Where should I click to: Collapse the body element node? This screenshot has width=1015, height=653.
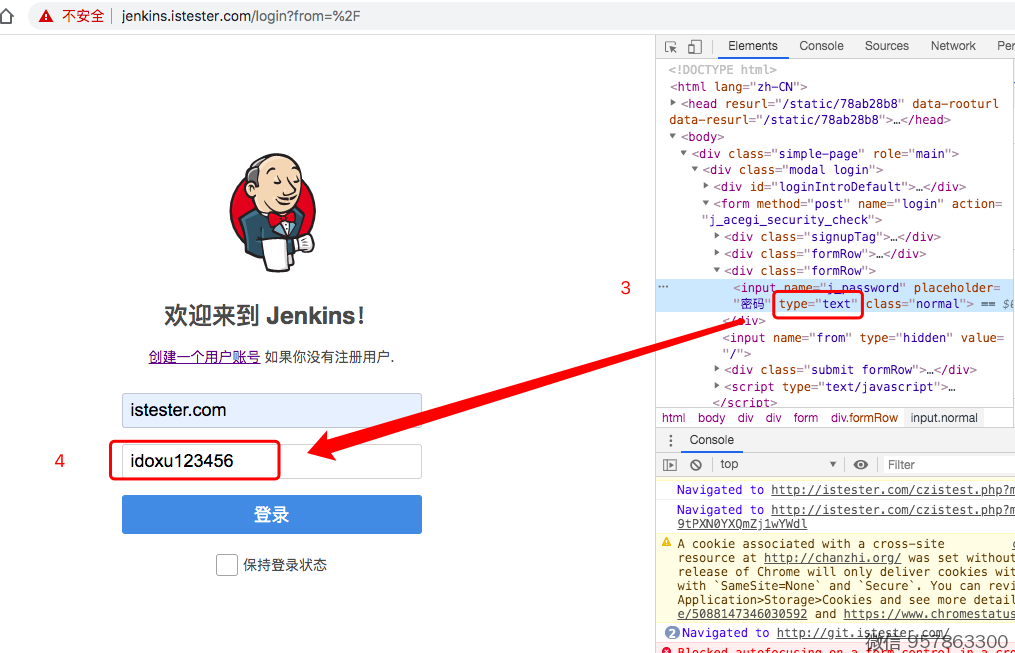tap(674, 137)
